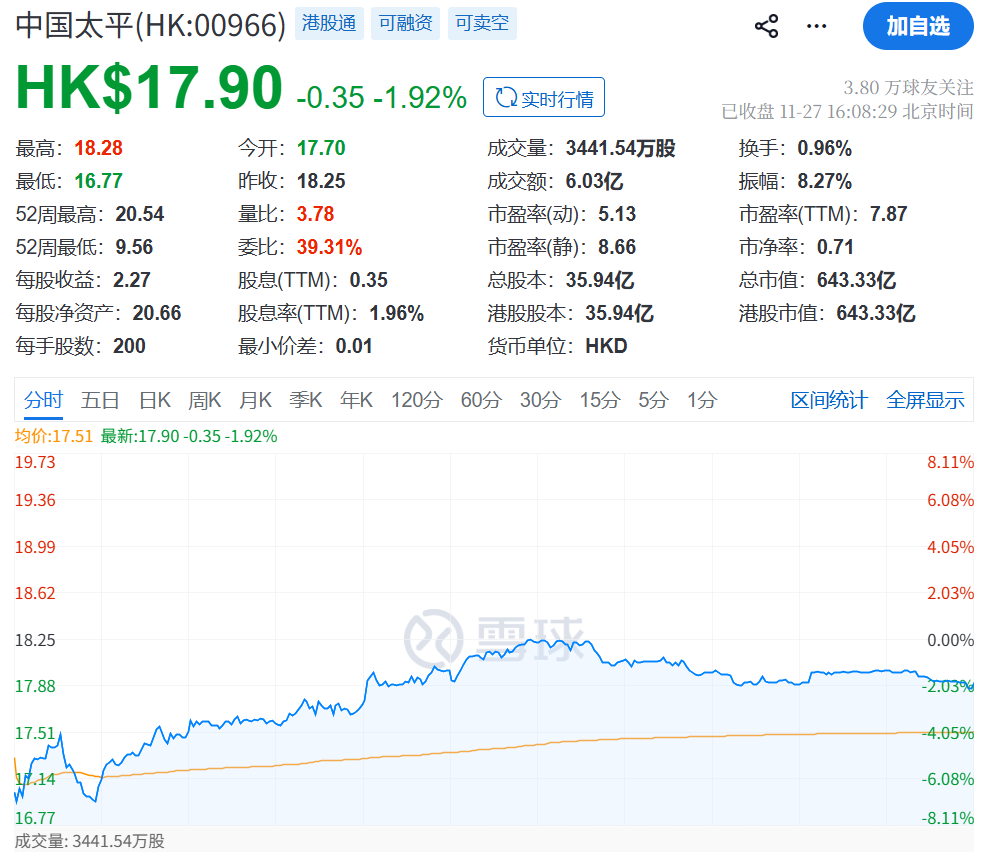Open 区间统计 range statistics

click(x=829, y=400)
